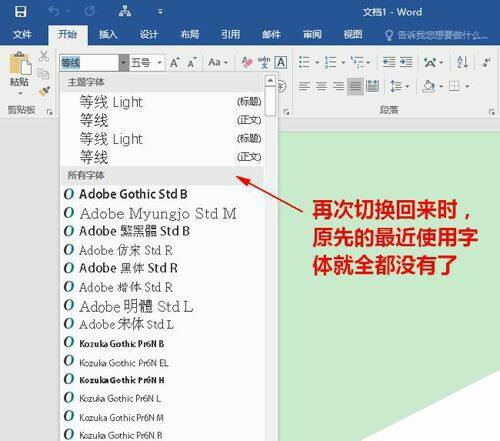The height and width of the screenshot is (441, 500).
Task: Toggle Center alignment icon
Action: (x=321, y=86)
